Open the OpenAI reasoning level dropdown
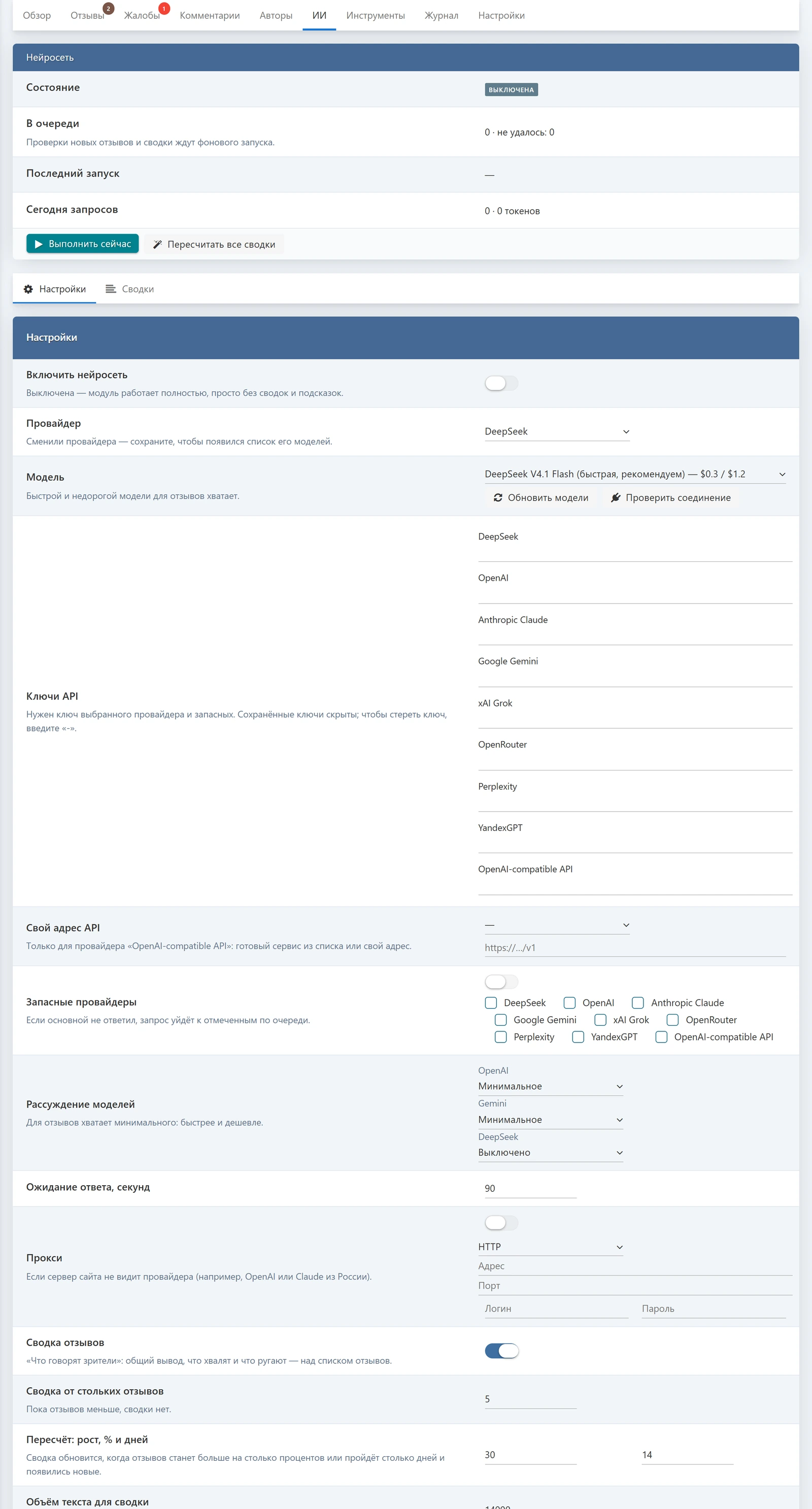 [551, 1086]
